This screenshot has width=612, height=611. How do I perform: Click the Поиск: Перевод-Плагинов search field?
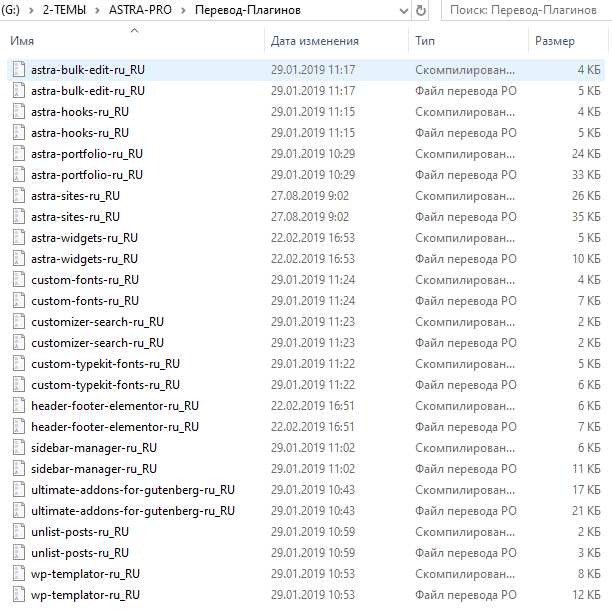527,10
